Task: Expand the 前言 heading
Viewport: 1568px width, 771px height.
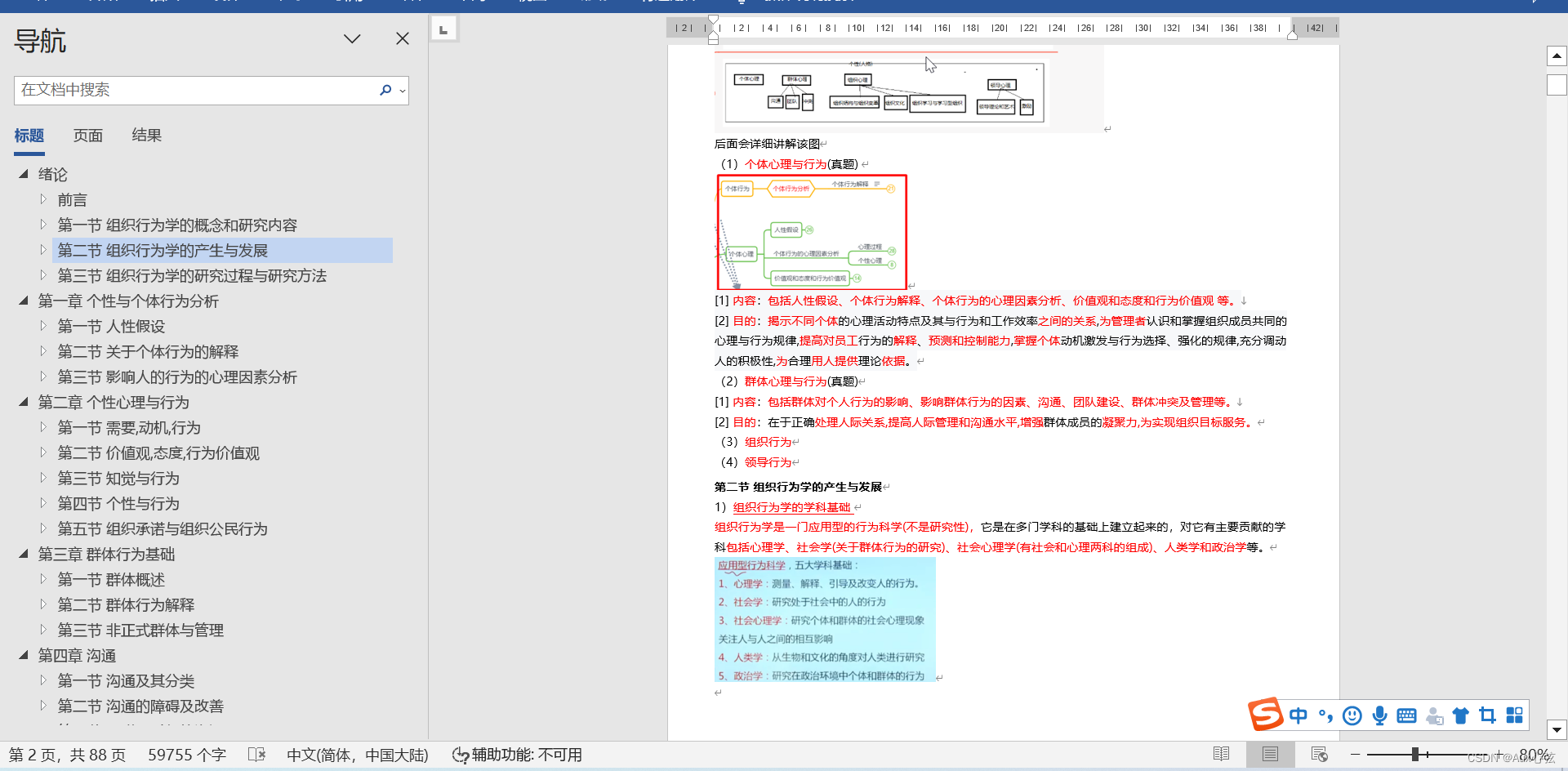Action: [x=43, y=199]
